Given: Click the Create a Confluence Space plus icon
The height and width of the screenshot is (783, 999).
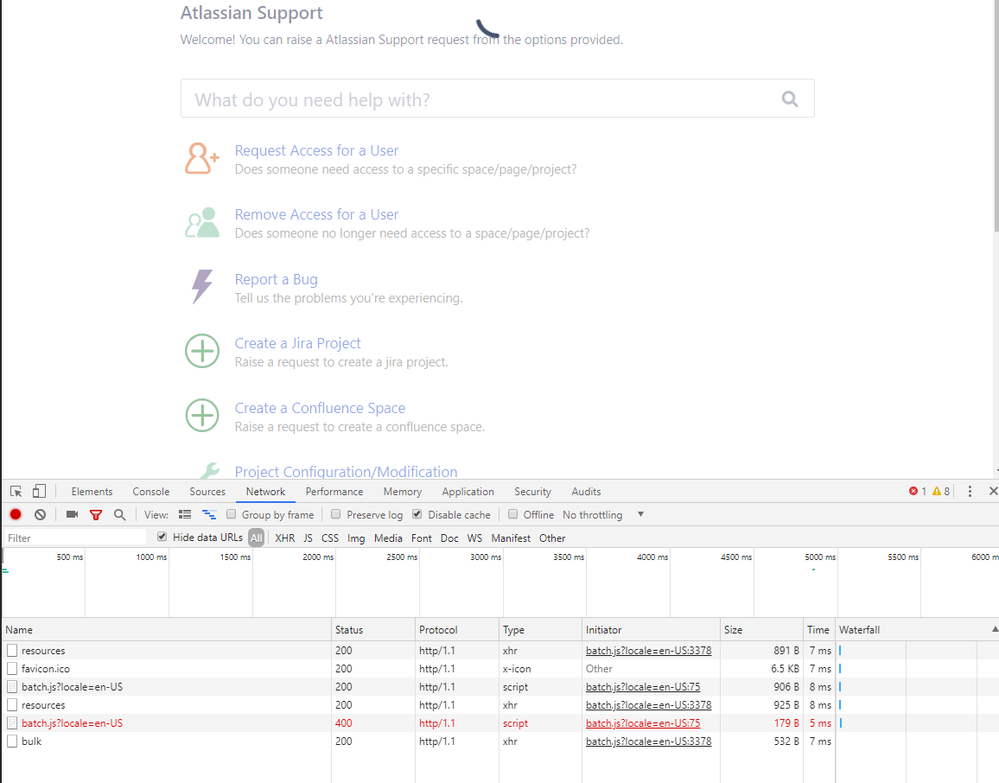Looking at the screenshot, I should [x=202, y=415].
